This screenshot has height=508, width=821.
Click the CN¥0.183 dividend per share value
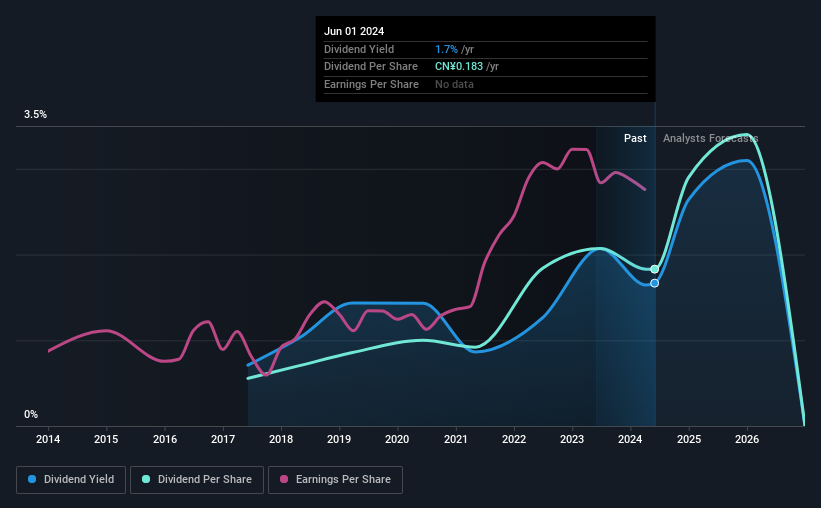click(459, 67)
